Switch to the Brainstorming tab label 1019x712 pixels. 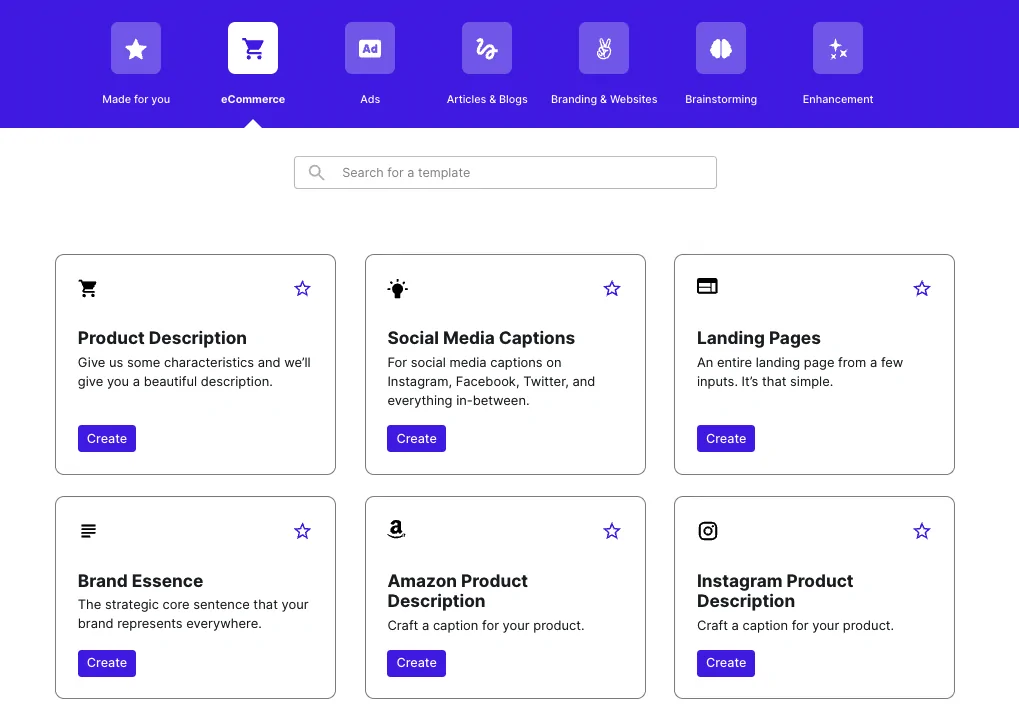(721, 100)
